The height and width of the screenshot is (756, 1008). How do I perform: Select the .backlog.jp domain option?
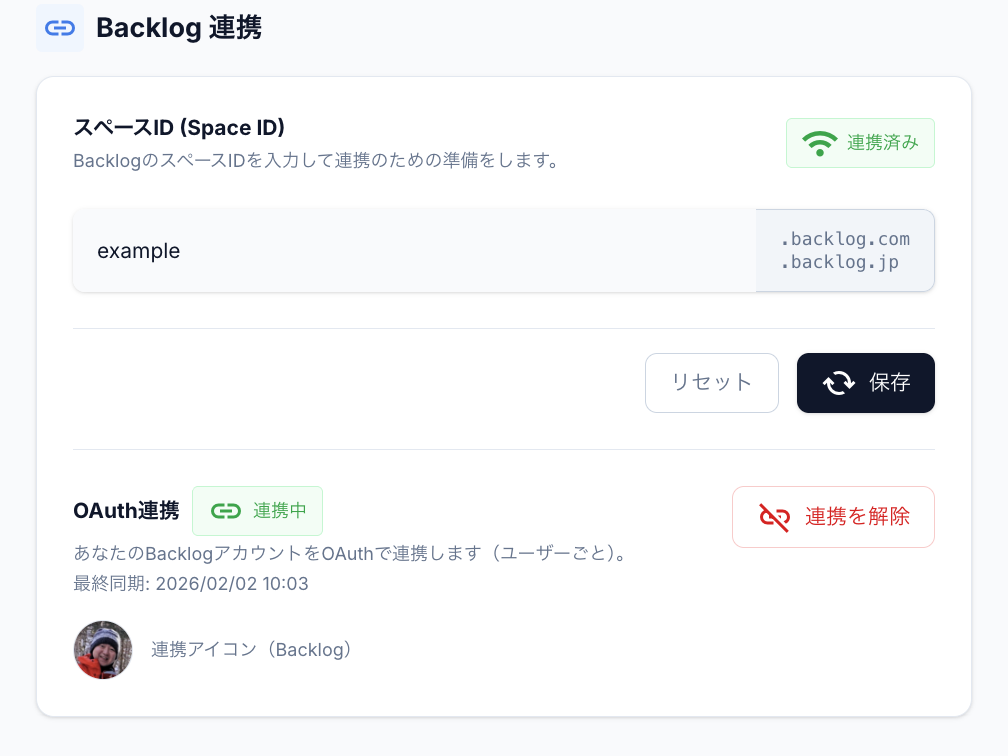tap(845, 261)
